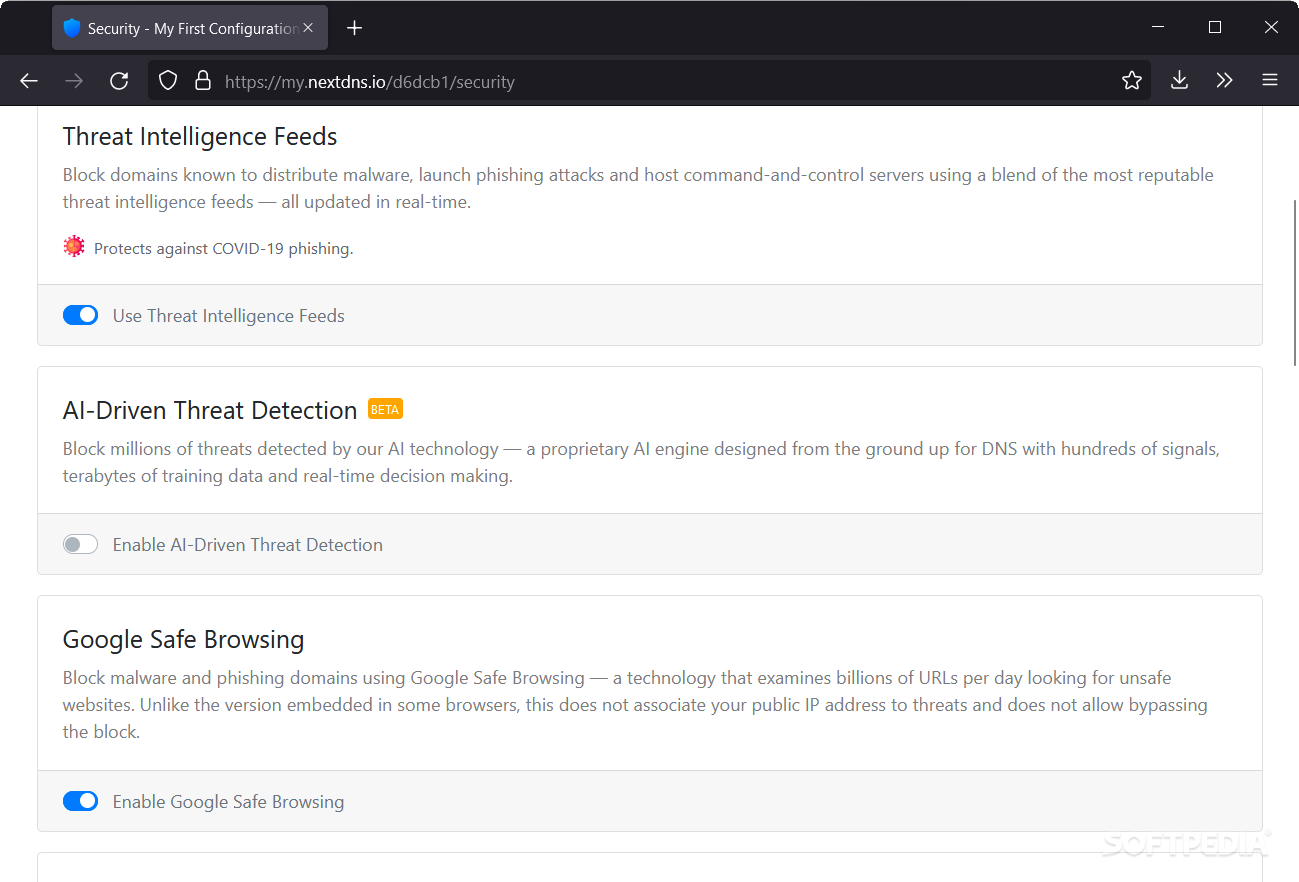This screenshot has height=882, width=1299.
Task: Click the page vertical scrollbar thumb
Action: click(1295, 282)
